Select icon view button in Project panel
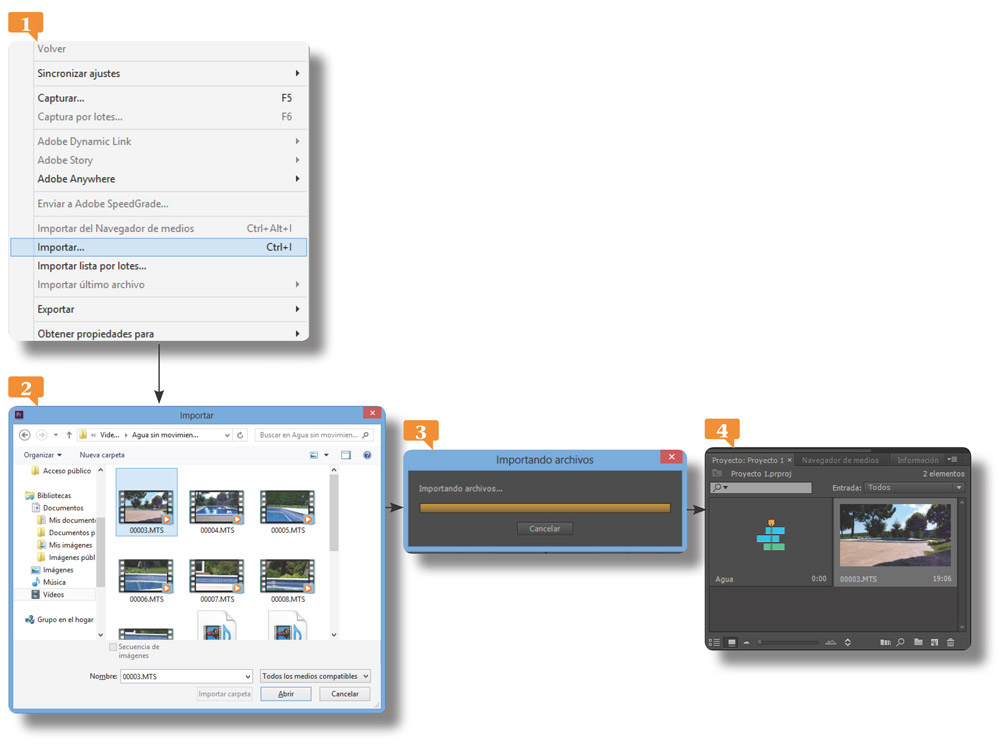Image resolution: width=998 pixels, height=747 pixels. tap(731, 642)
